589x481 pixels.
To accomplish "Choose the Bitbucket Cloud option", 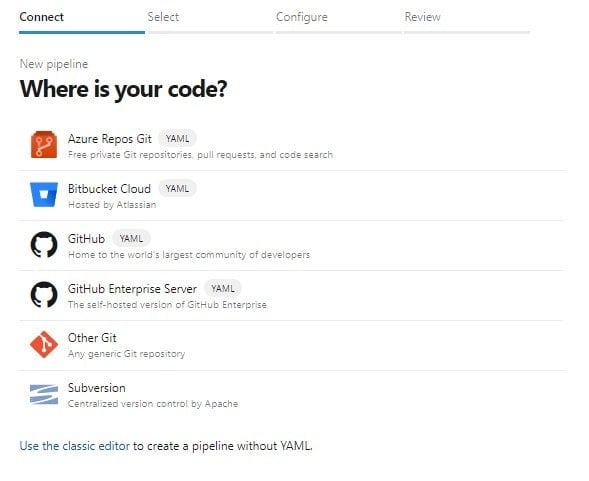I will tap(291, 195).
